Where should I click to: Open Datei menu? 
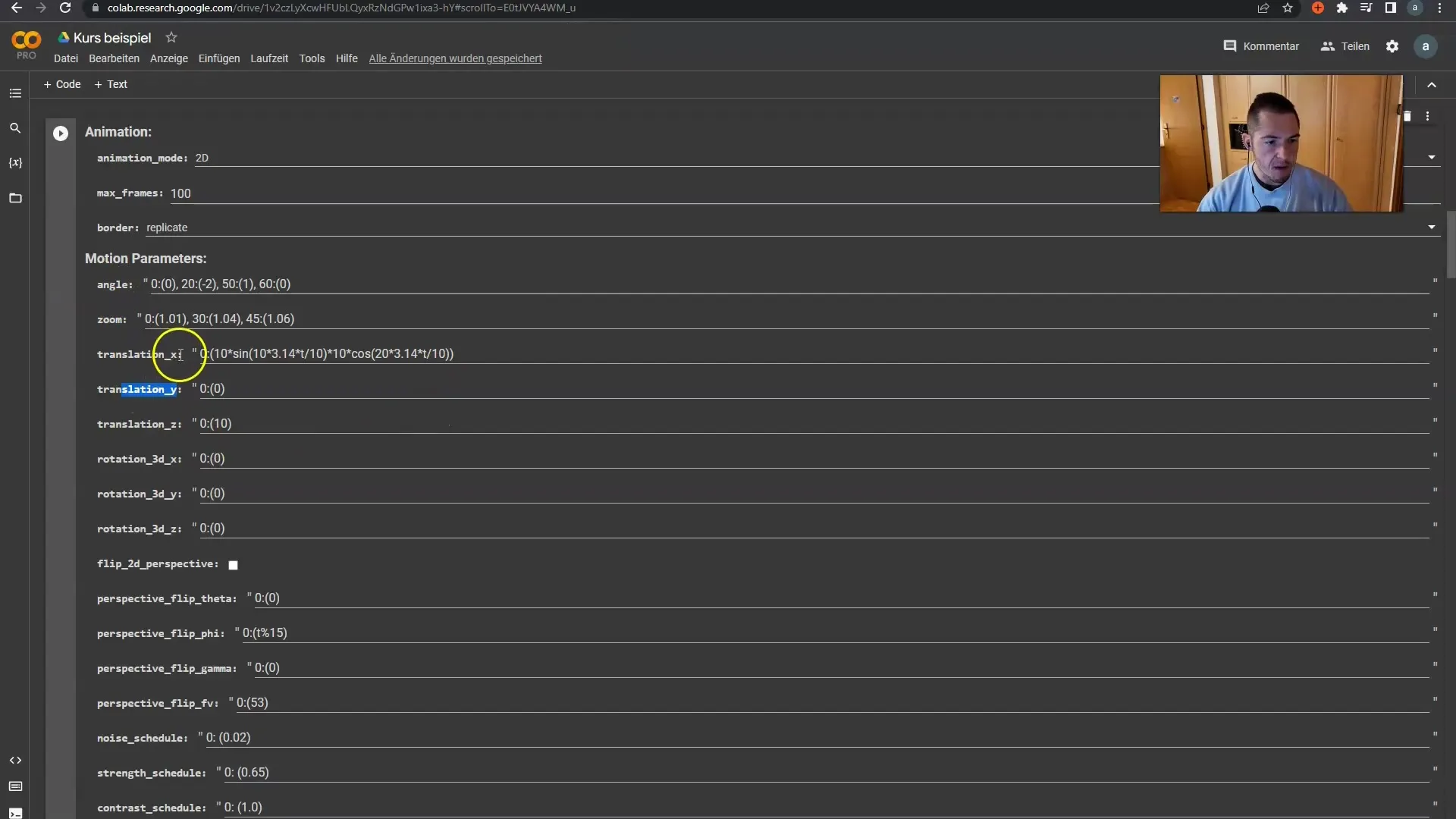click(66, 58)
